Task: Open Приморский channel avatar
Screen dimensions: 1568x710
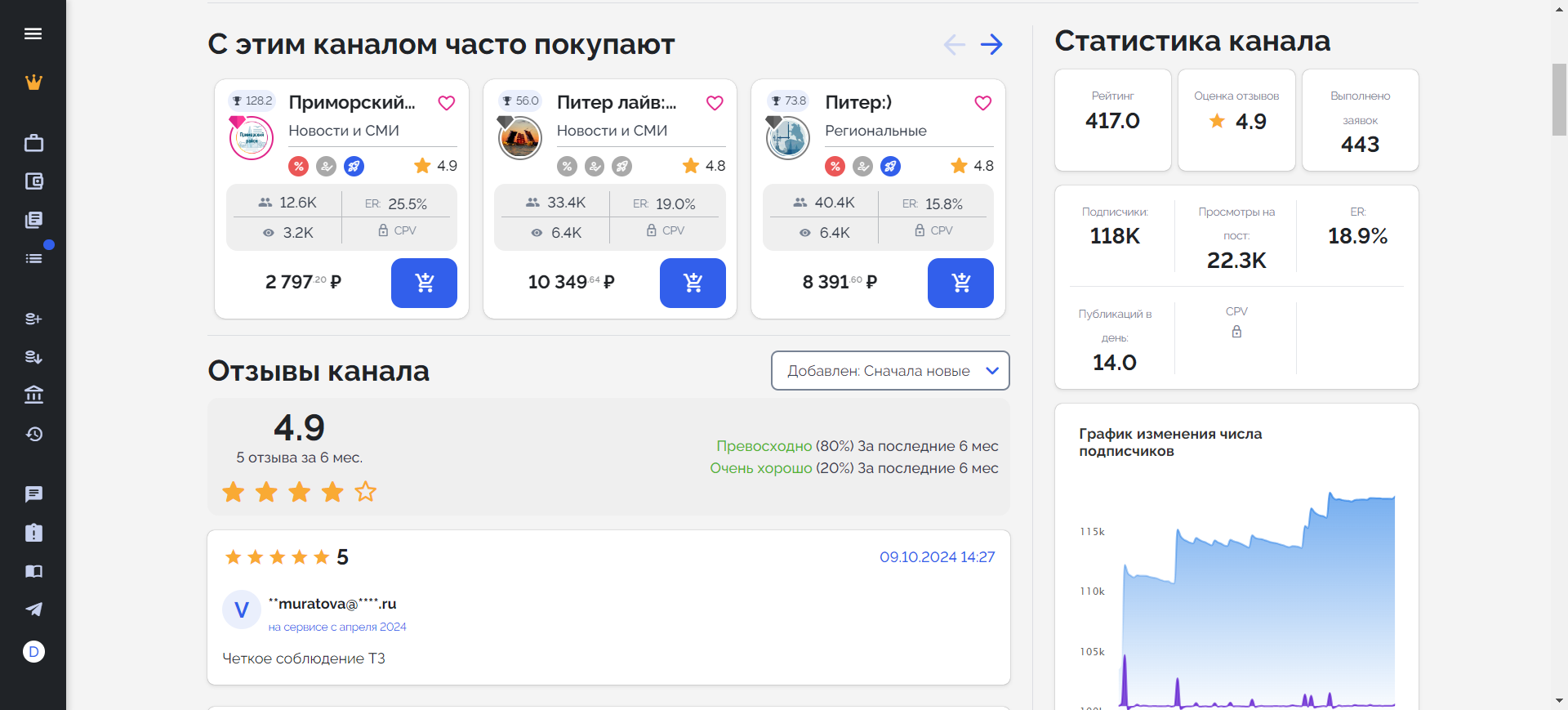Action: pos(252,137)
